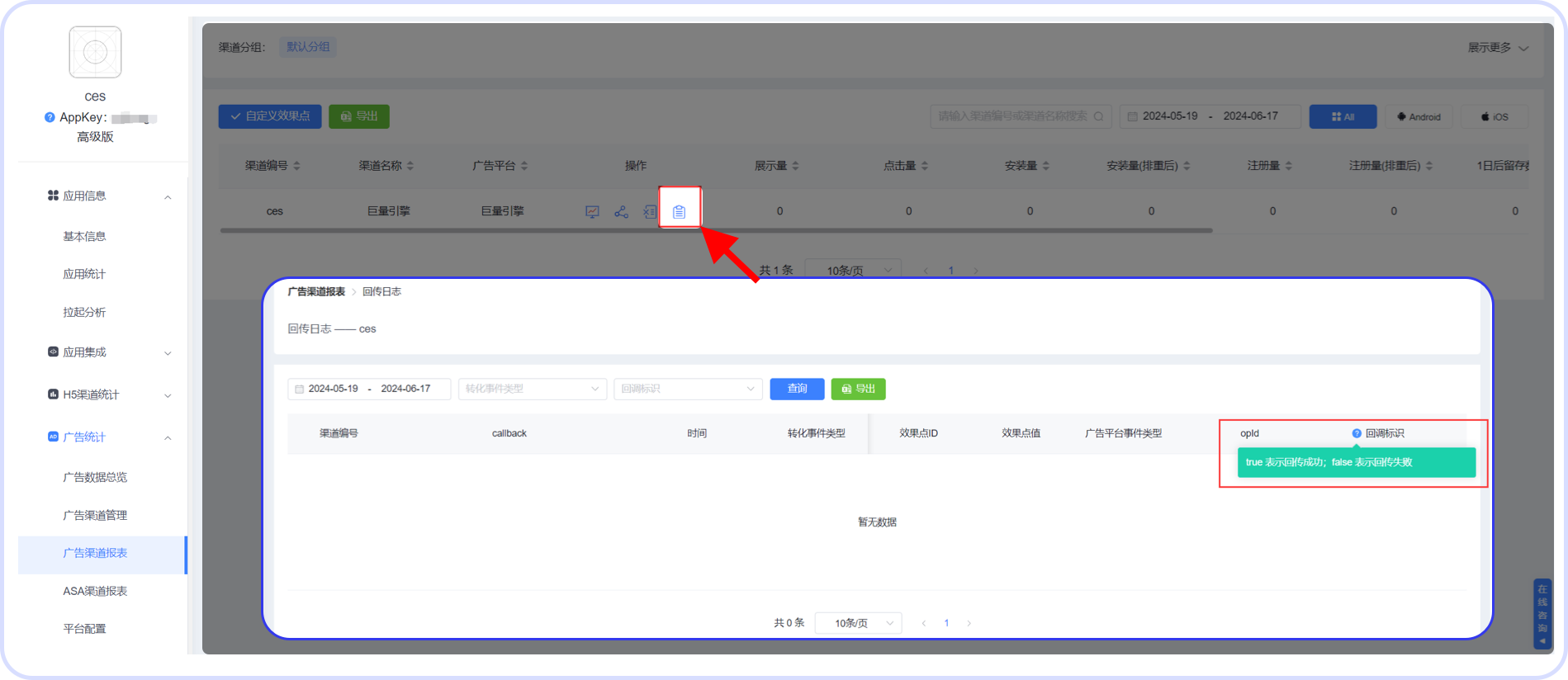Click the blue 查询 button
The image size is (1568, 680).
[x=797, y=389]
